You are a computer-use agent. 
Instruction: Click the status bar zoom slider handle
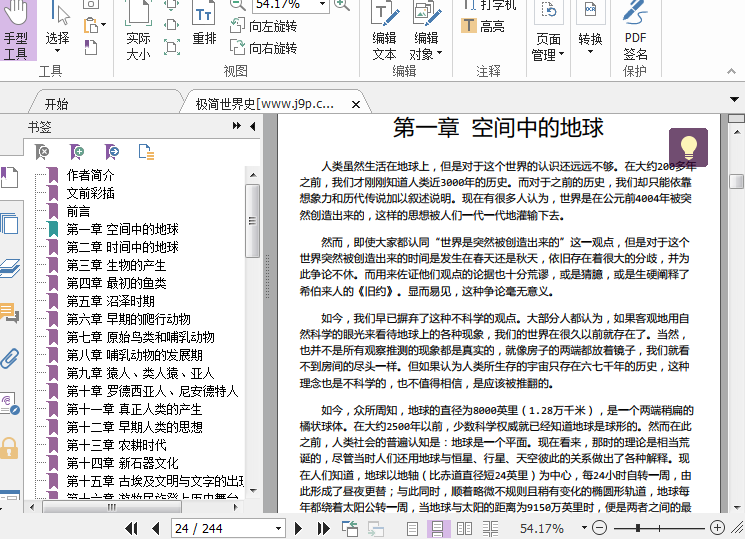pyautogui.click(x=638, y=528)
